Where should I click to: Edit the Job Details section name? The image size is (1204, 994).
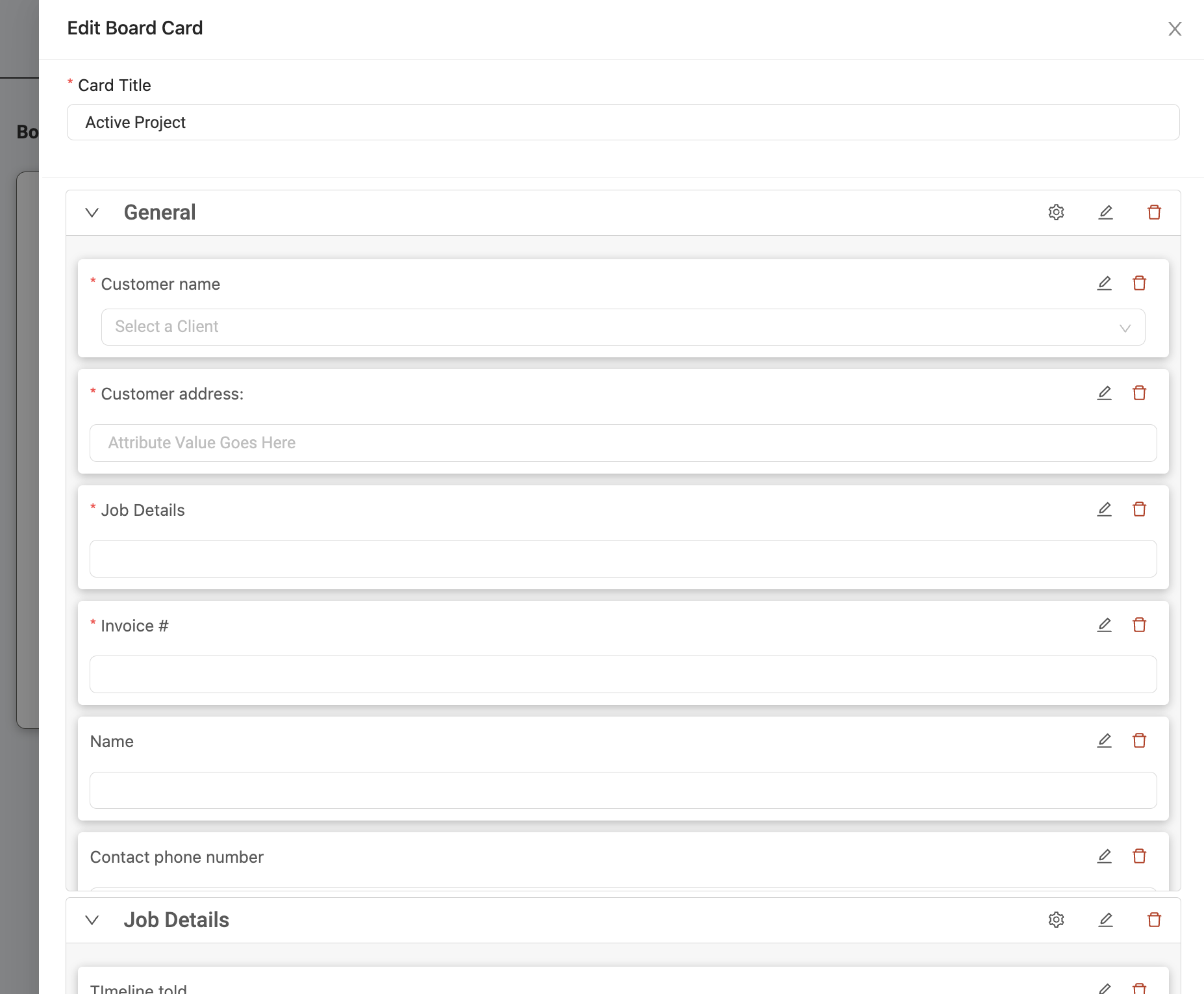[1105, 920]
